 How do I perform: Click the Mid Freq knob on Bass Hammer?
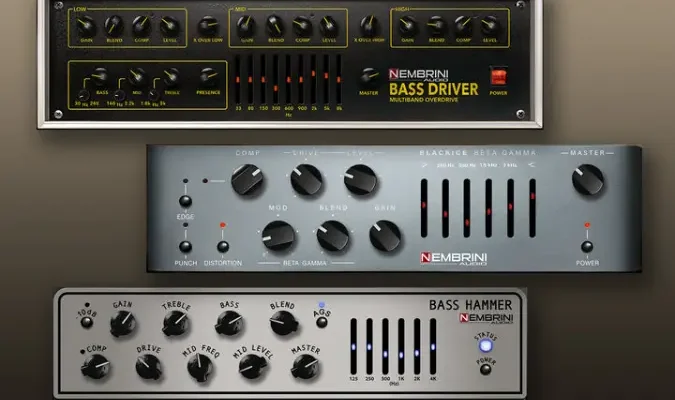point(201,368)
